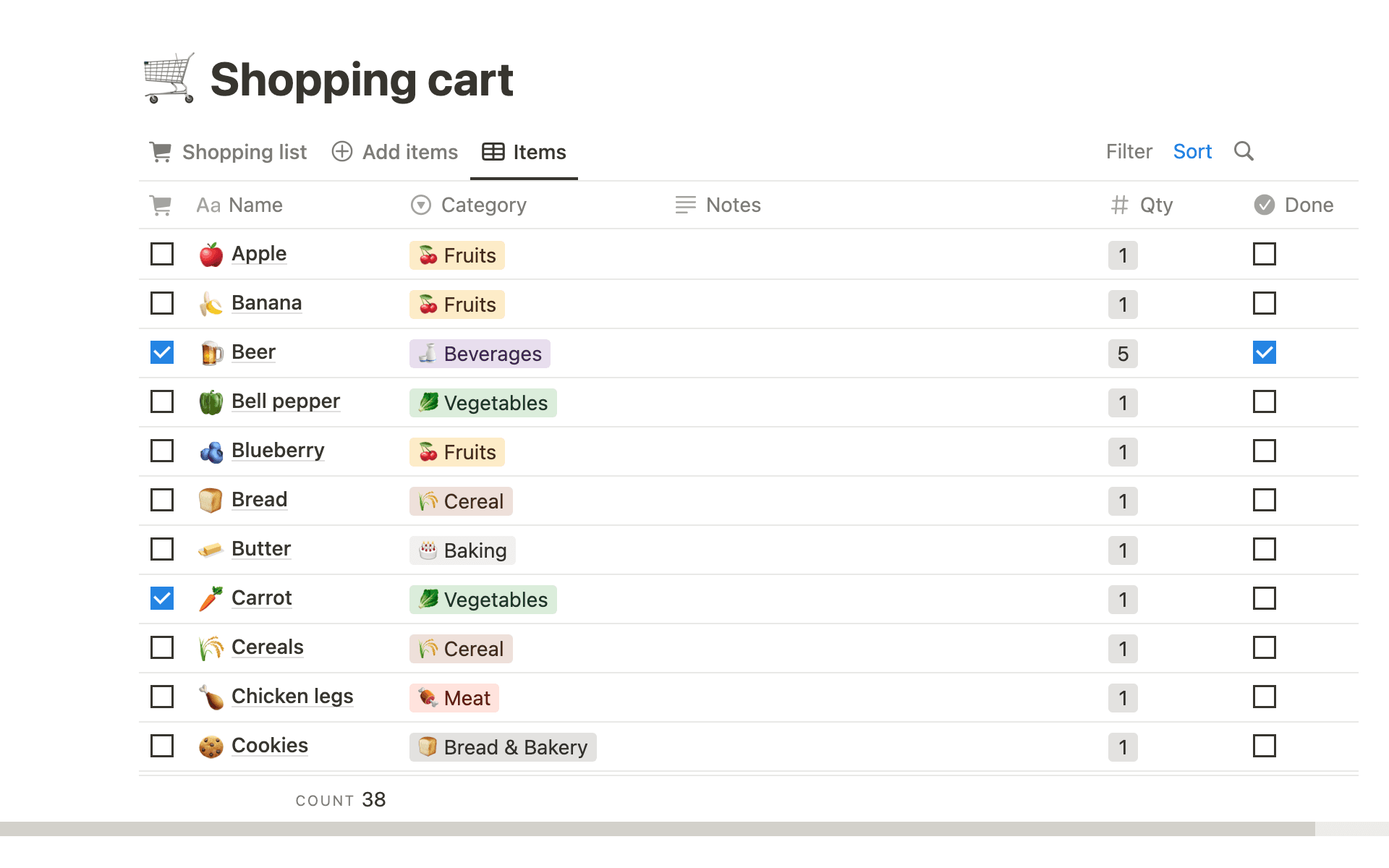1389x868 pixels.
Task: Mark Bread as Done
Action: (x=1264, y=500)
